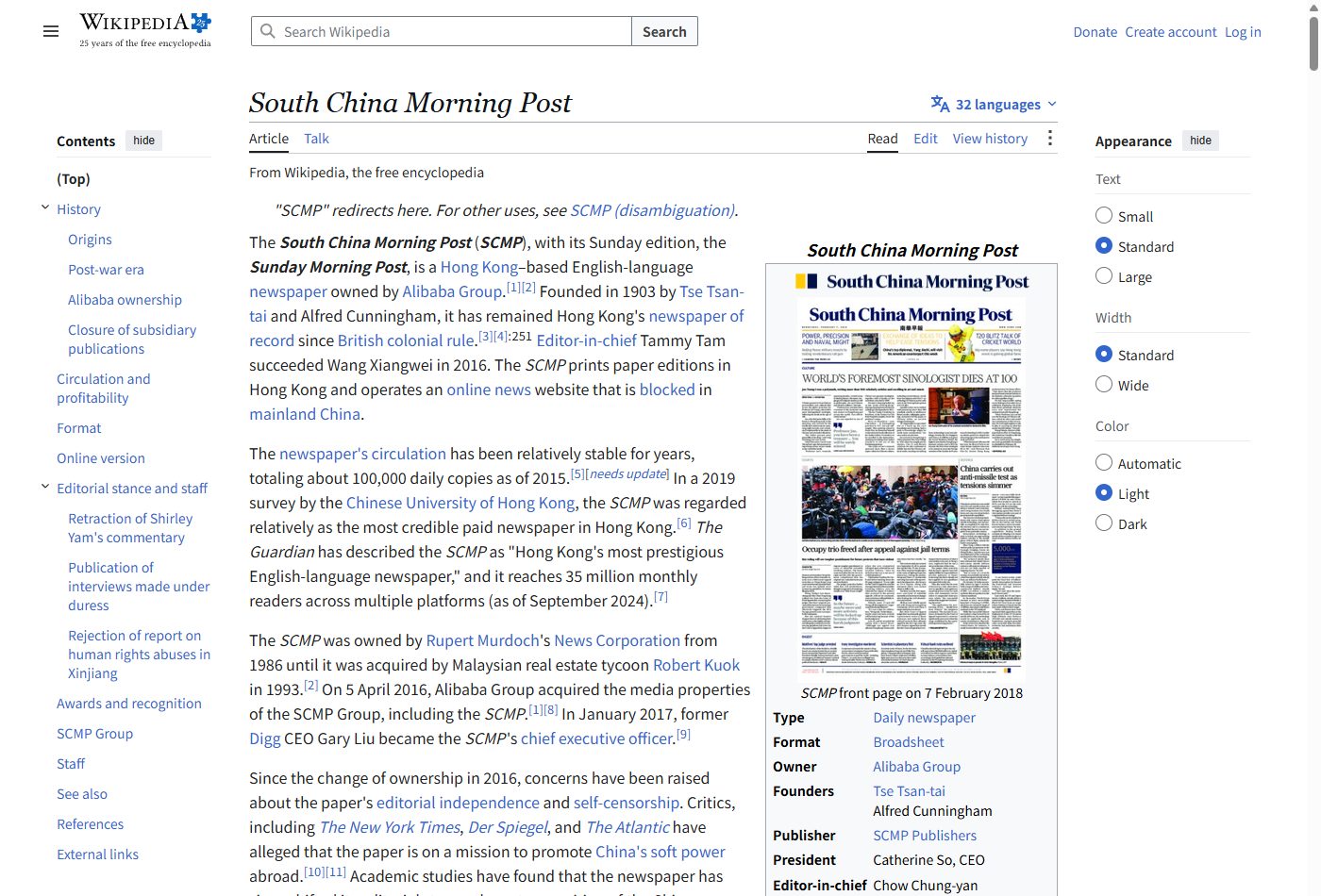1321x896 pixels.
Task: Select Dark color mode
Action: pos(1104,523)
